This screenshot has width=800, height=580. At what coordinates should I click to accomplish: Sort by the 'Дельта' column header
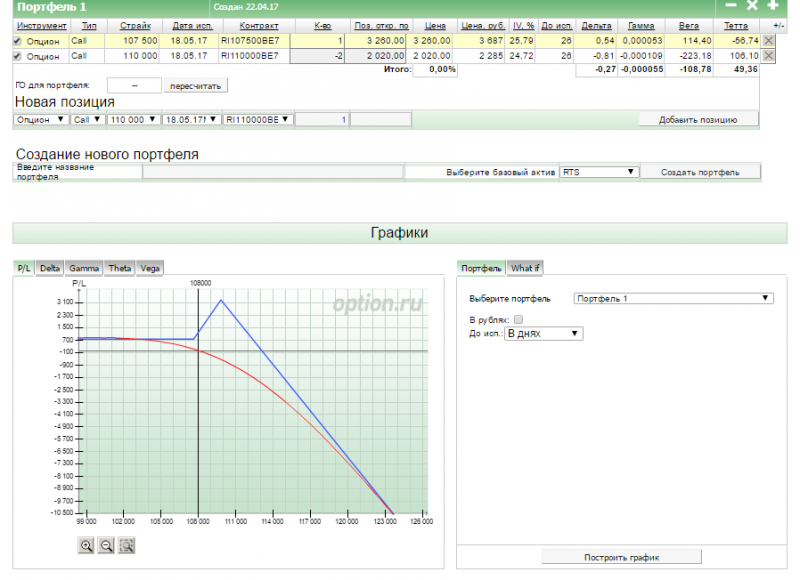(x=596, y=26)
